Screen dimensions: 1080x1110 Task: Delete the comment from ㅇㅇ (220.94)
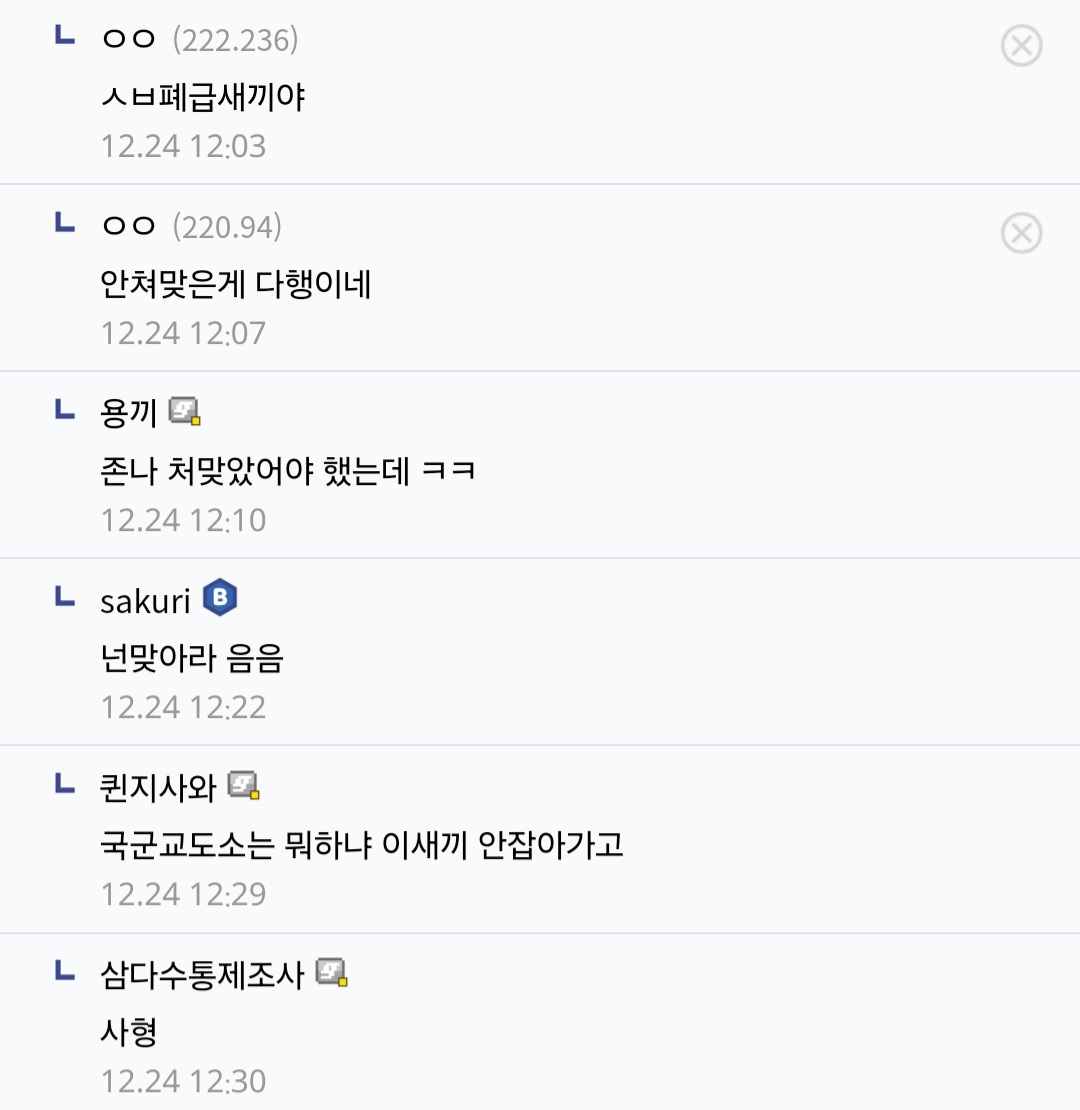pyautogui.click(x=1021, y=234)
